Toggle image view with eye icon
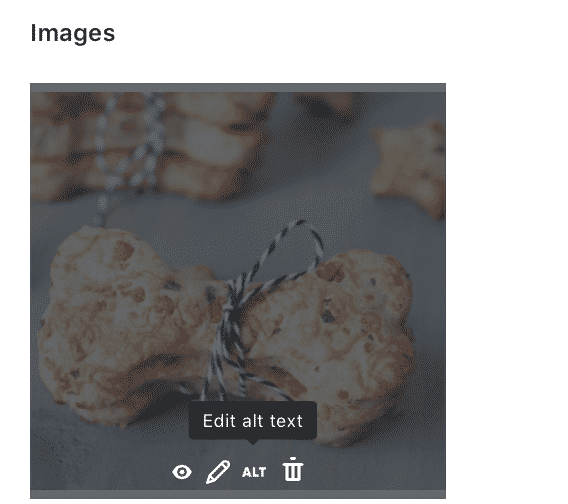The width and height of the screenshot is (568, 504). click(x=182, y=472)
